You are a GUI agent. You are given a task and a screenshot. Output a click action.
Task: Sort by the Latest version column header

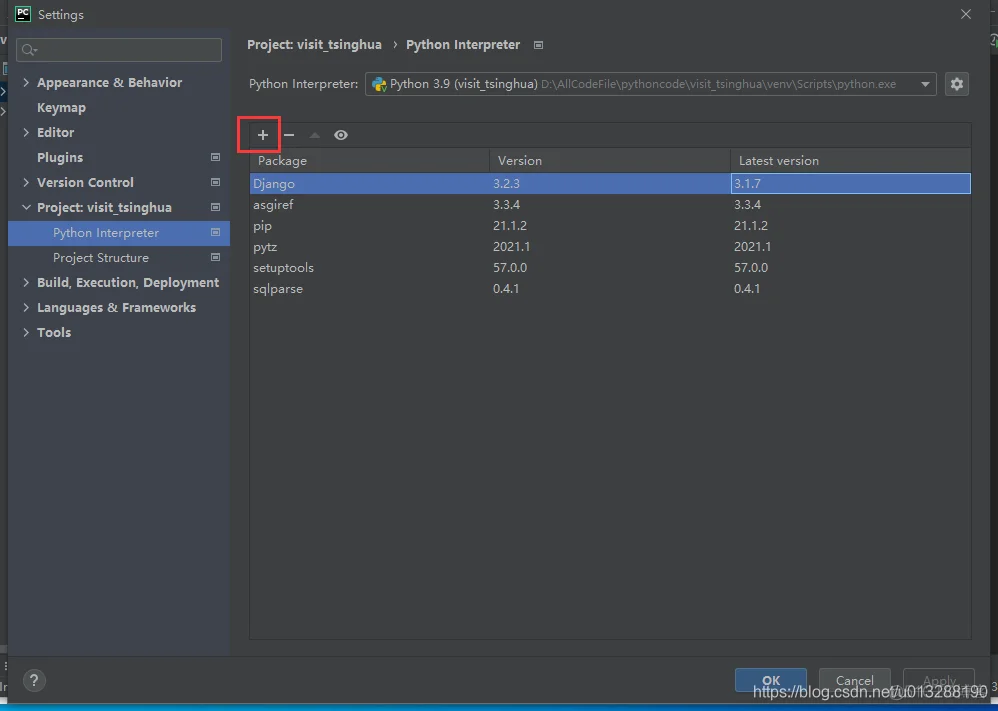point(850,161)
